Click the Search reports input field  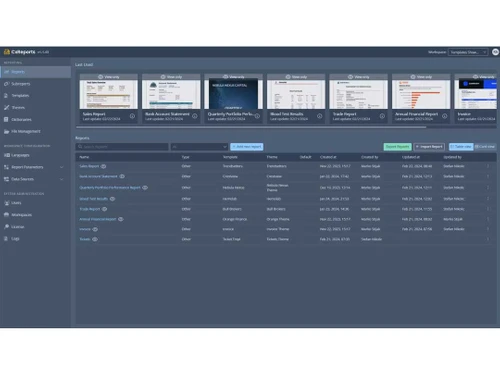[122, 147]
